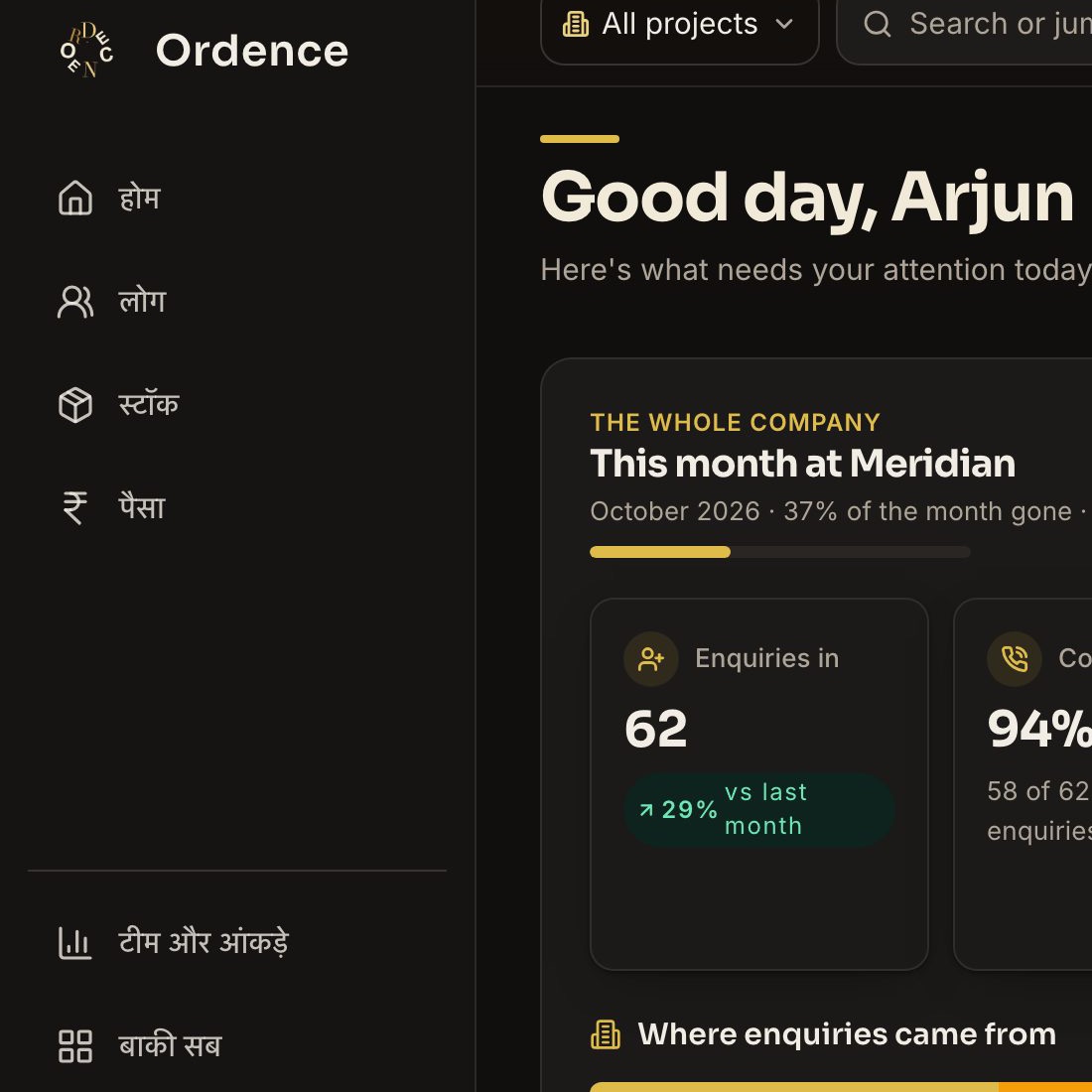
Task: Click the chevron next to All projects
Action: coord(784,24)
